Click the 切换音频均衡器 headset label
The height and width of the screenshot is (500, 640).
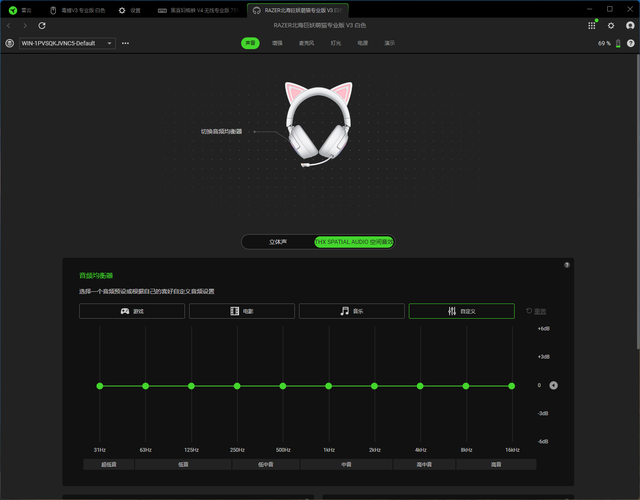221,131
